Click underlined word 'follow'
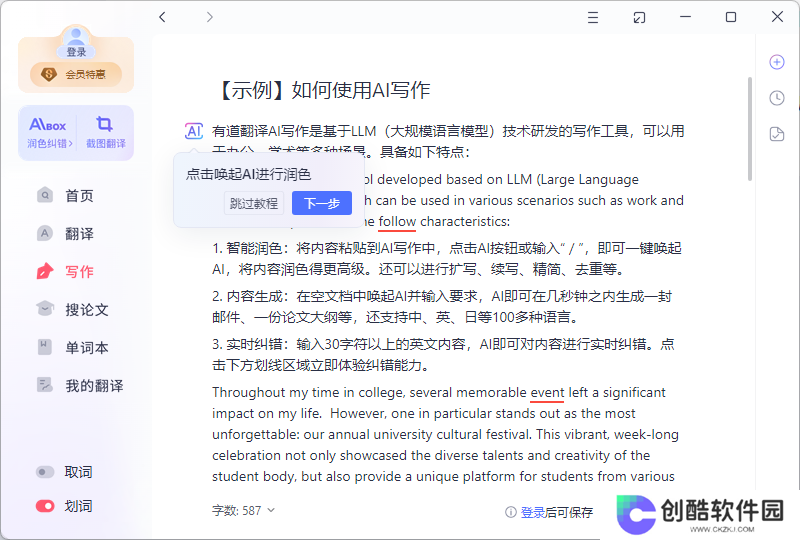 397,222
